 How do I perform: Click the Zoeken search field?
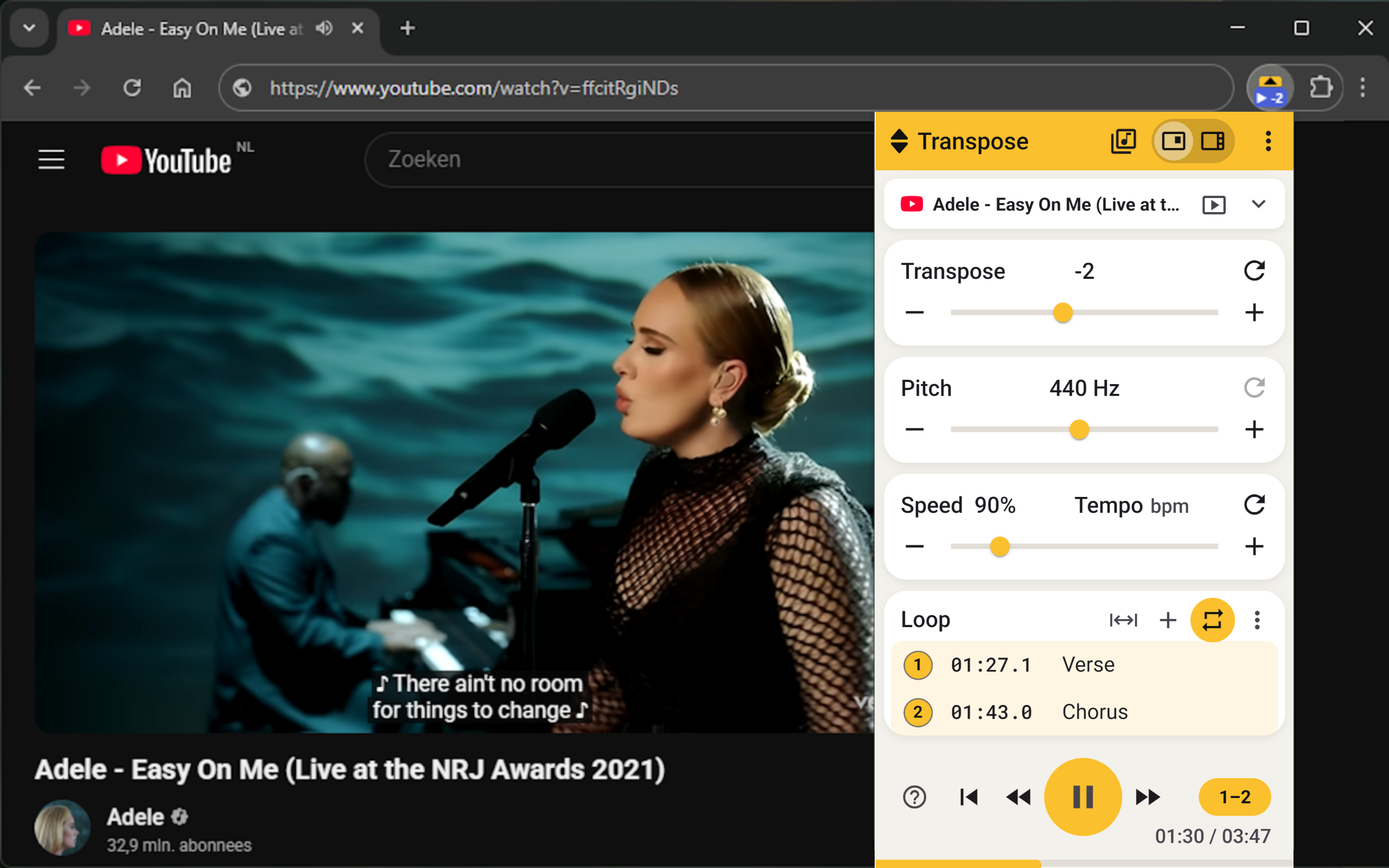tap(620, 159)
